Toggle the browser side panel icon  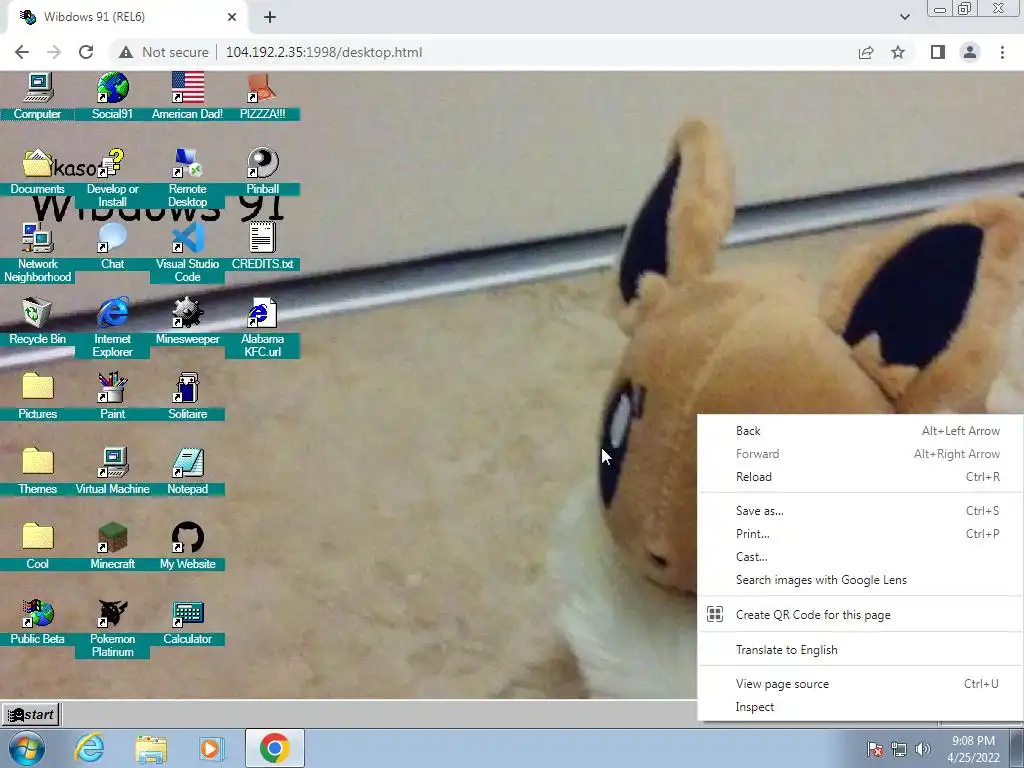click(938, 52)
